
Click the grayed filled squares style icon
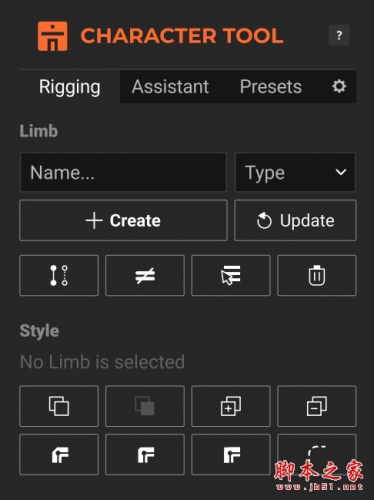point(145,406)
